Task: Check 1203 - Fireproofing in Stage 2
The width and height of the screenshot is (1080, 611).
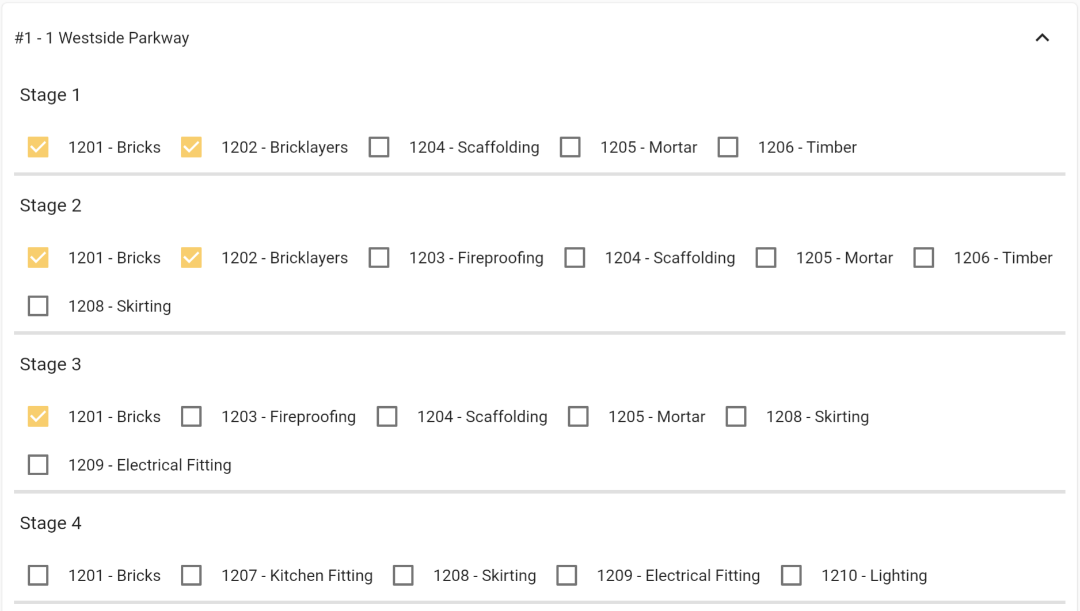Action: [379, 258]
